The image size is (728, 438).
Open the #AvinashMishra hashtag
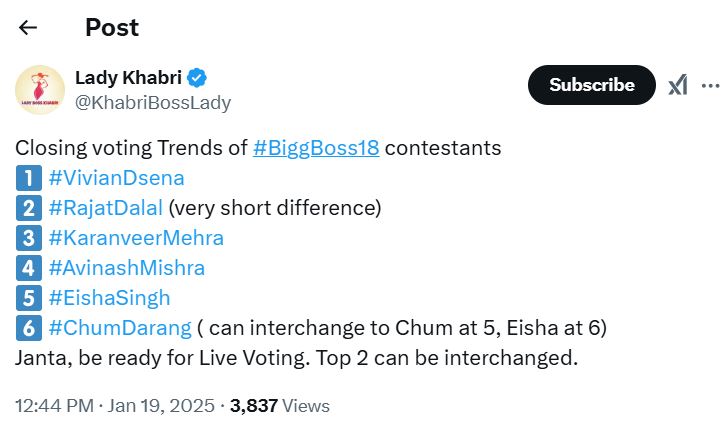point(126,268)
